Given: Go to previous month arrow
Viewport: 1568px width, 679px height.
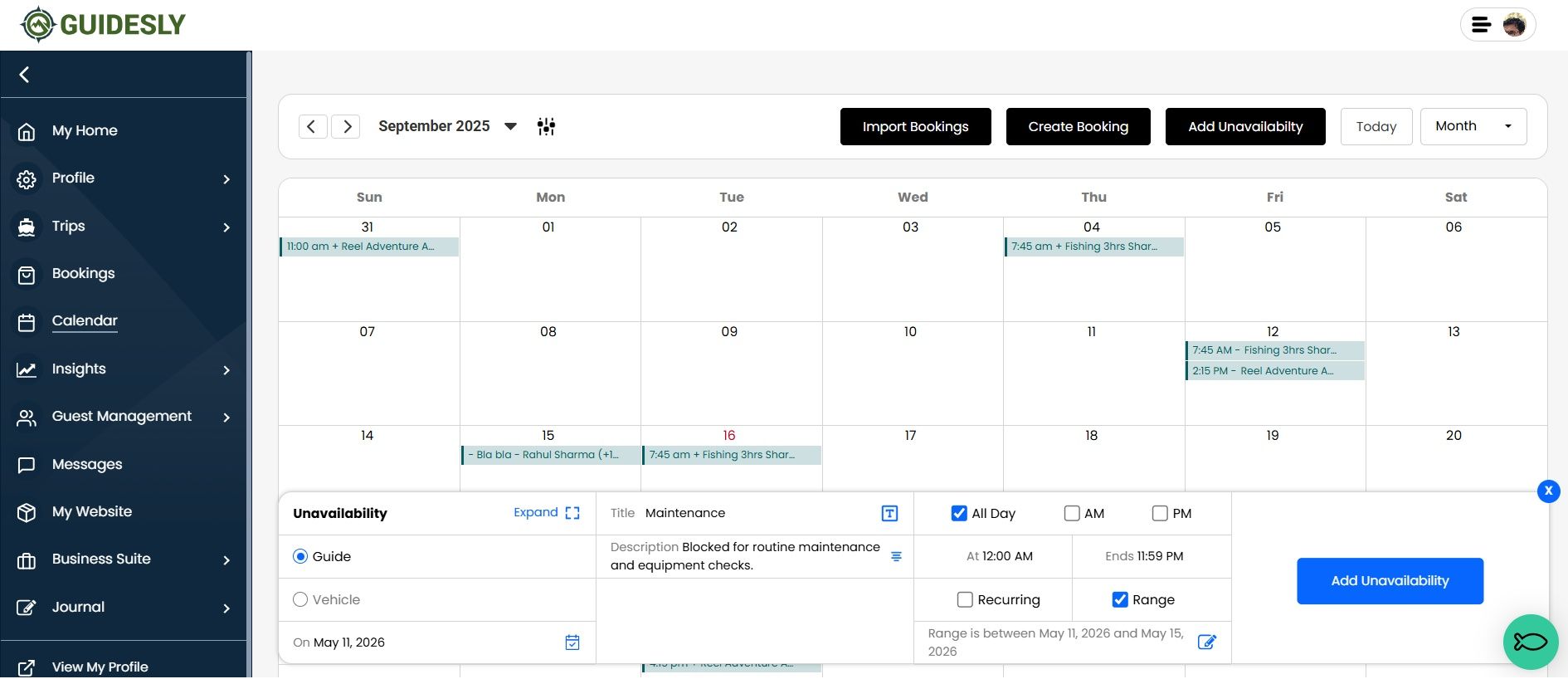Looking at the screenshot, I should pos(312,126).
